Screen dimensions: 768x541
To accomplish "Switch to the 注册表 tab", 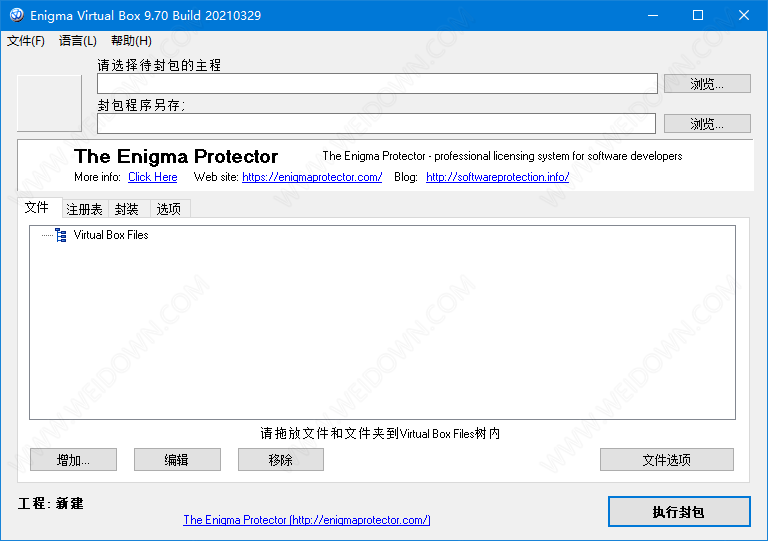I will click(85, 210).
